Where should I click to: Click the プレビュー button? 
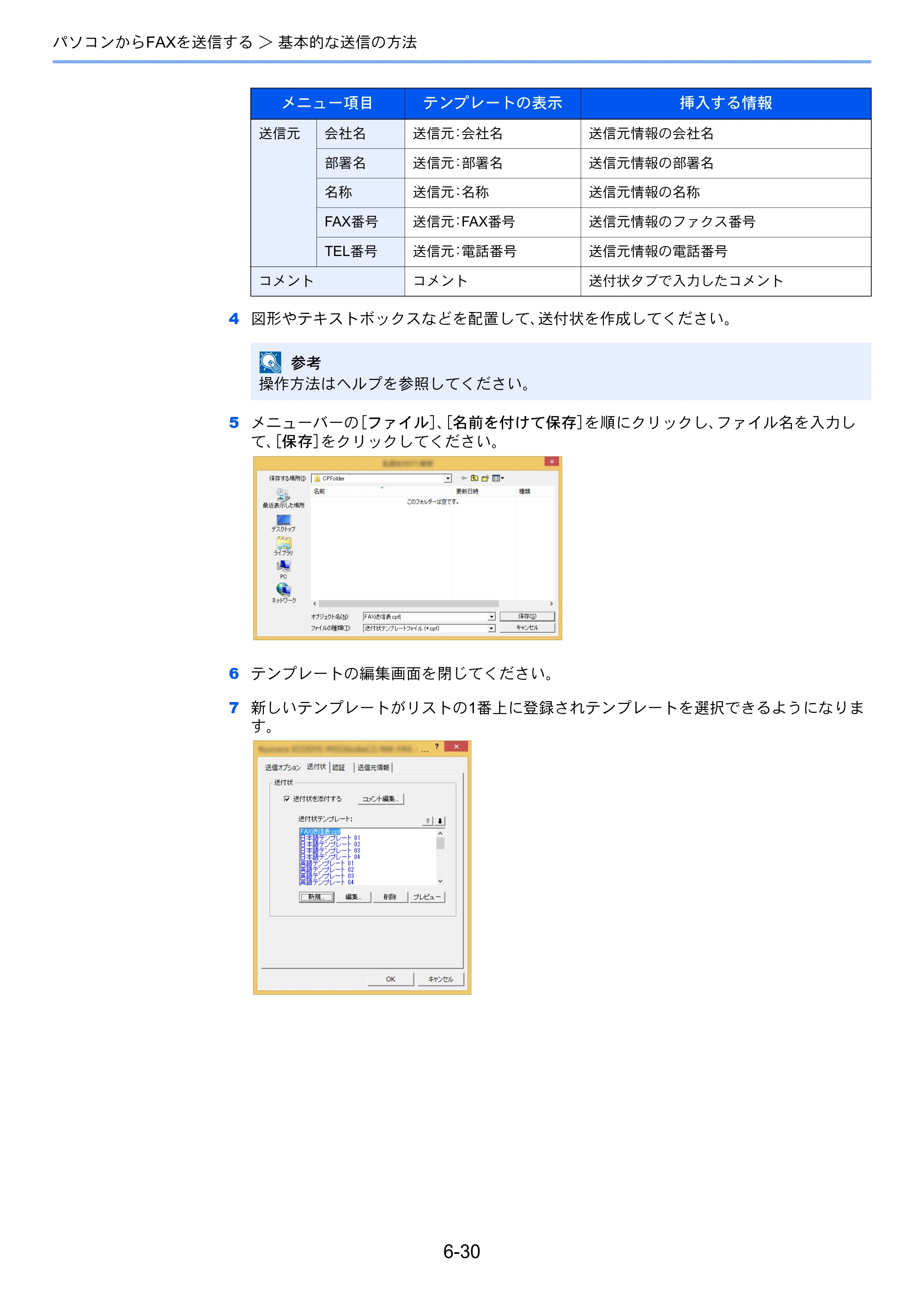coord(427,897)
